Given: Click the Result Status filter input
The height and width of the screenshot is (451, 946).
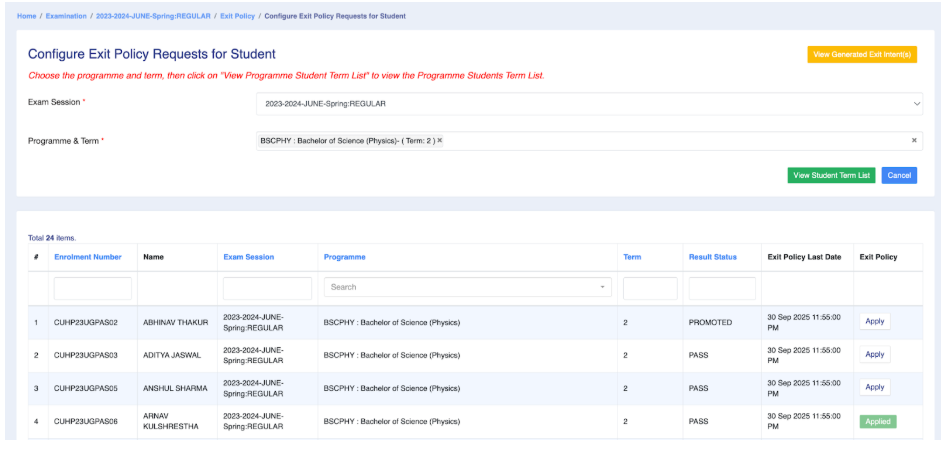Looking at the screenshot, I should point(721,288).
